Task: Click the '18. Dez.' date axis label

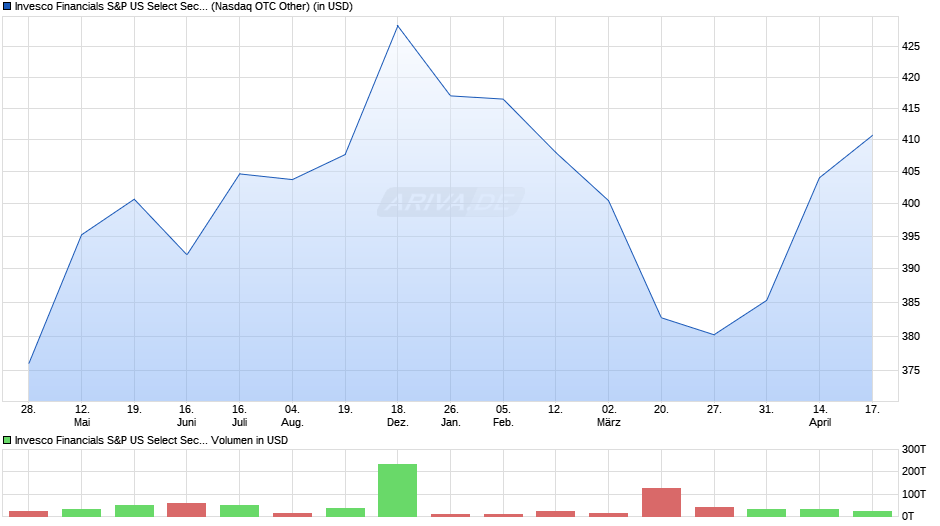Action: pos(397,416)
